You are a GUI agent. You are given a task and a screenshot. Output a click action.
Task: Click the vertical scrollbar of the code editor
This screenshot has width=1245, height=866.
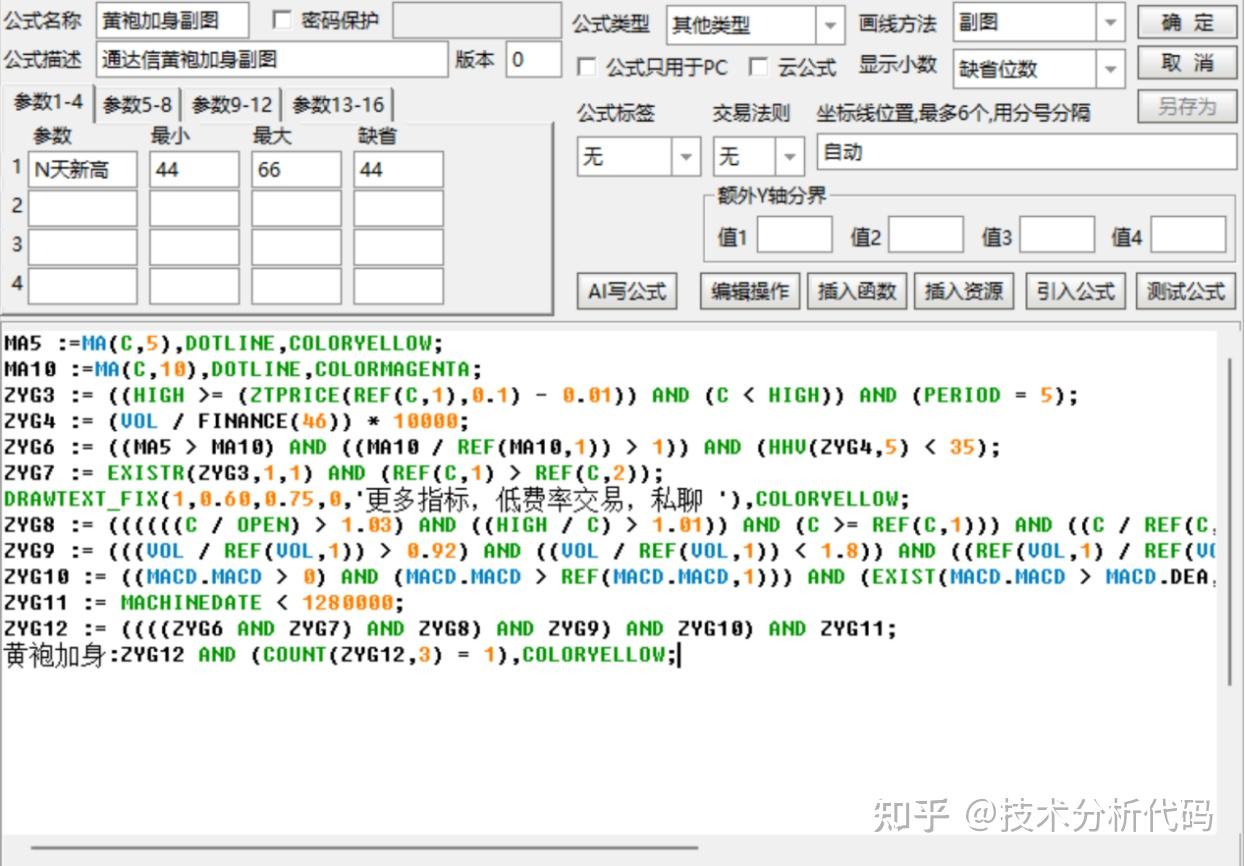point(1229,520)
